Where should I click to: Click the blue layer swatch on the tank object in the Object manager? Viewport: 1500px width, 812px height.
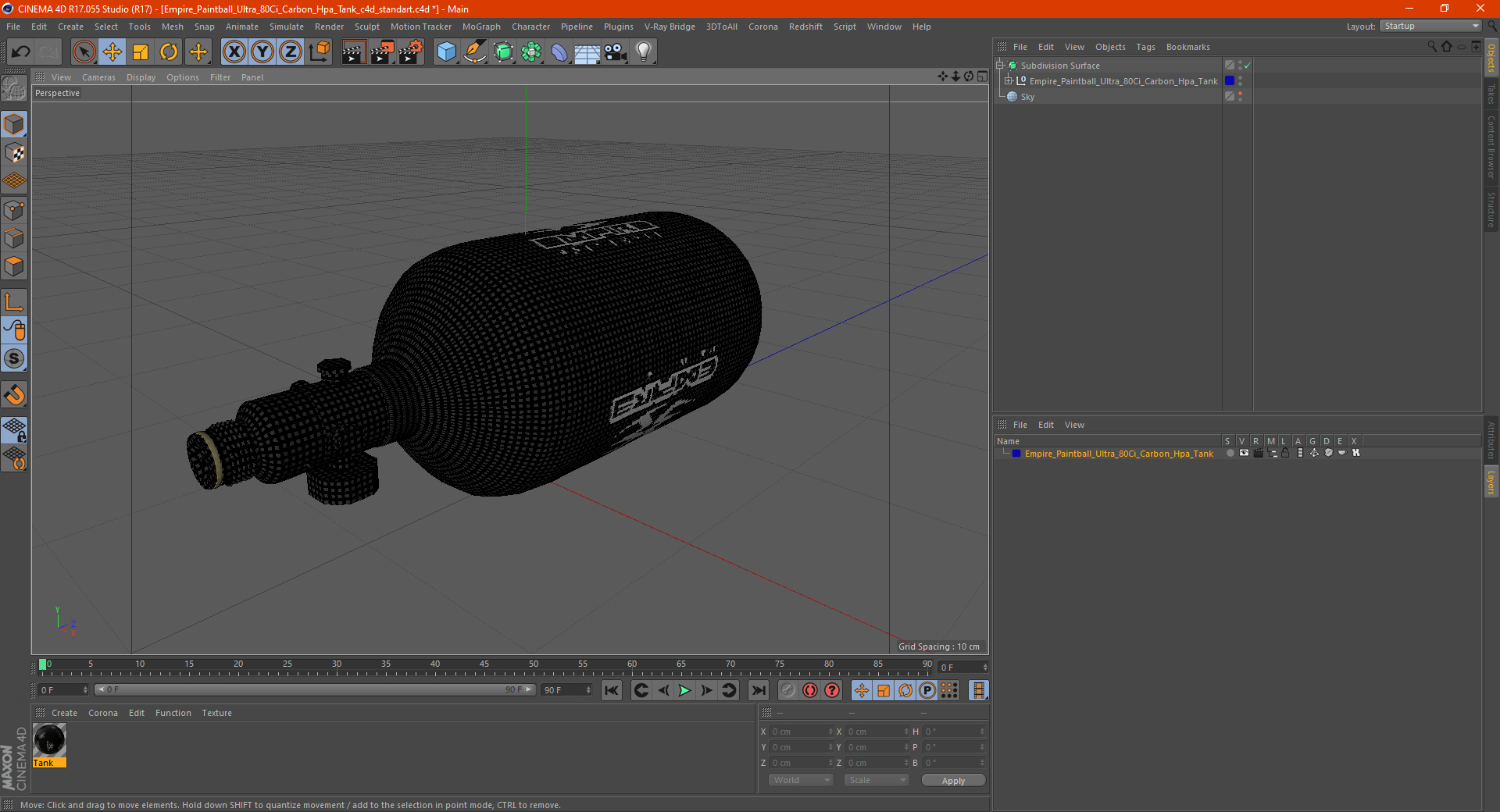[x=1230, y=80]
